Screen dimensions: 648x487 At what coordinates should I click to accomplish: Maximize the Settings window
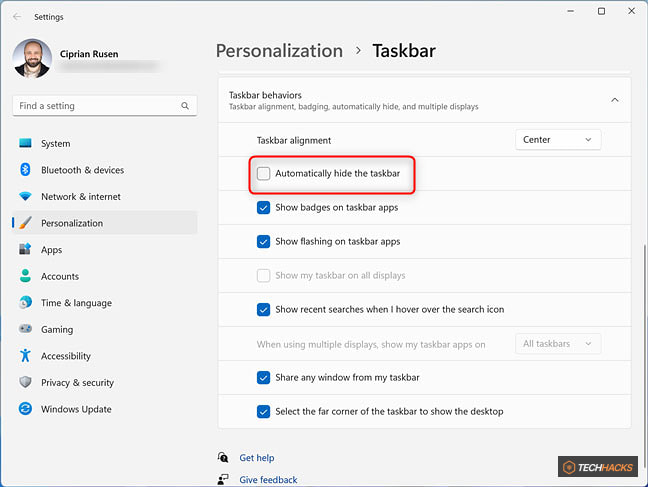point(601,11)
